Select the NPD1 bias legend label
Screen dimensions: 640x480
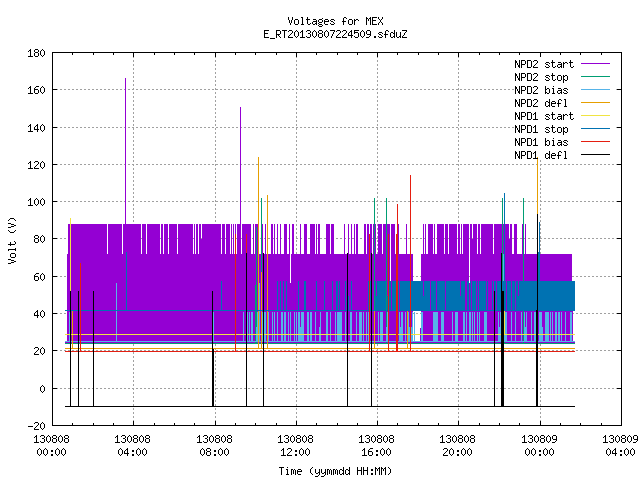pos(541,142)
